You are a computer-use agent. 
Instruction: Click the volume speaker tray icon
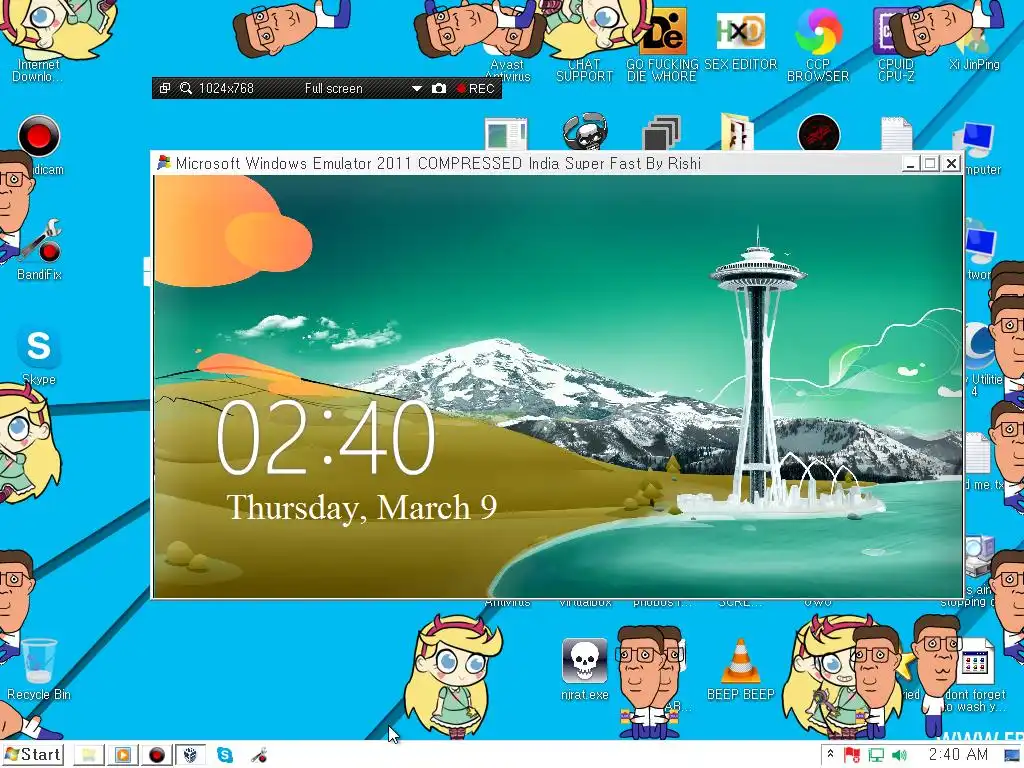pyautogui.click(x=899, y=756)
